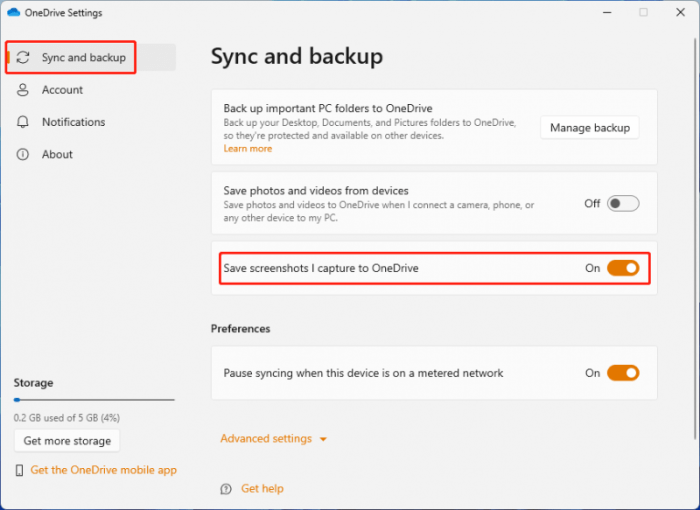Expand the Advanced settings dropdown arrow
The width and height of the screenshot is (700, 510).
tap(323, 439)
